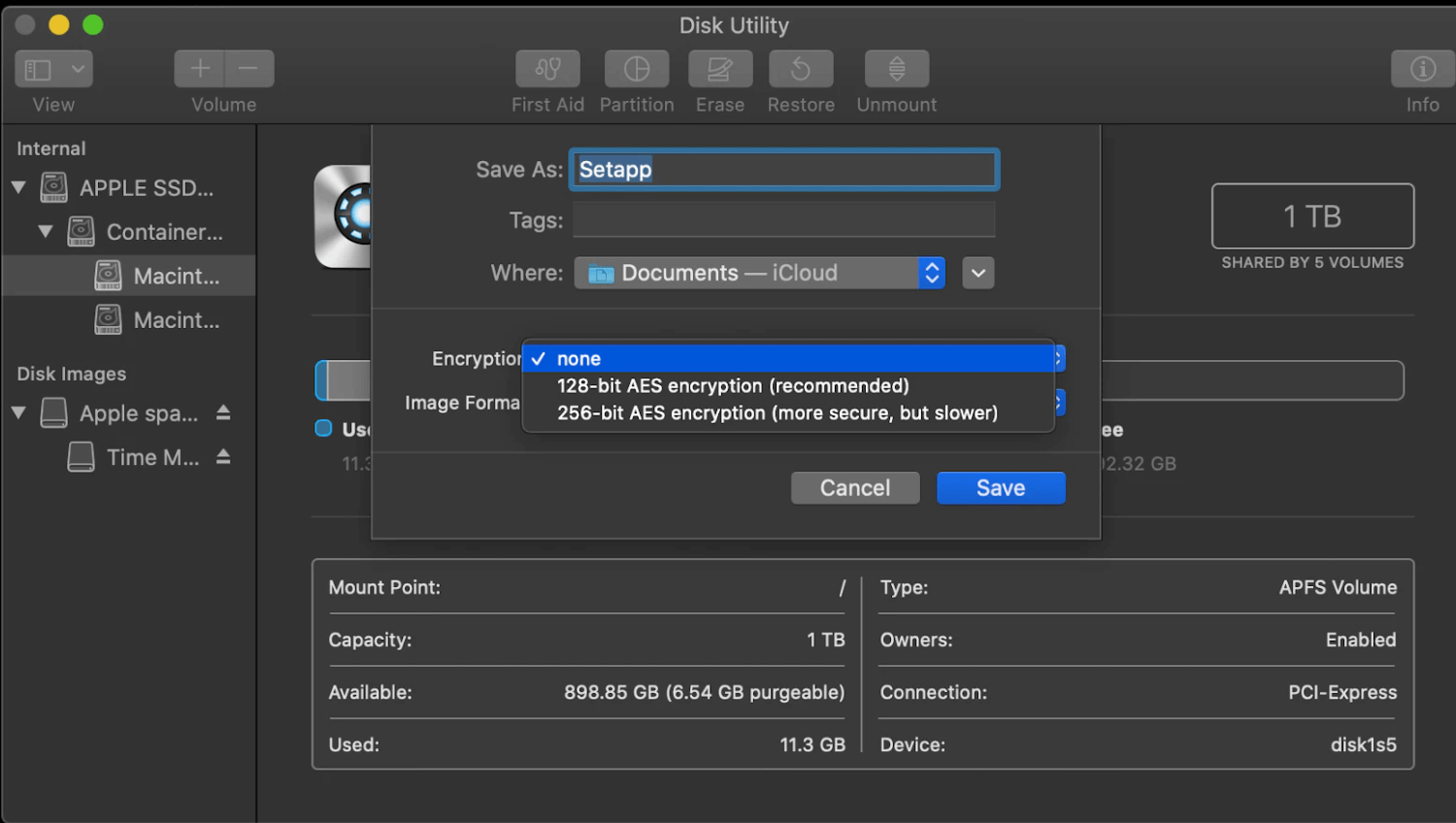Choose 256-bit AES encryption option
The image size is (1456, 823).
pos(777,413)
